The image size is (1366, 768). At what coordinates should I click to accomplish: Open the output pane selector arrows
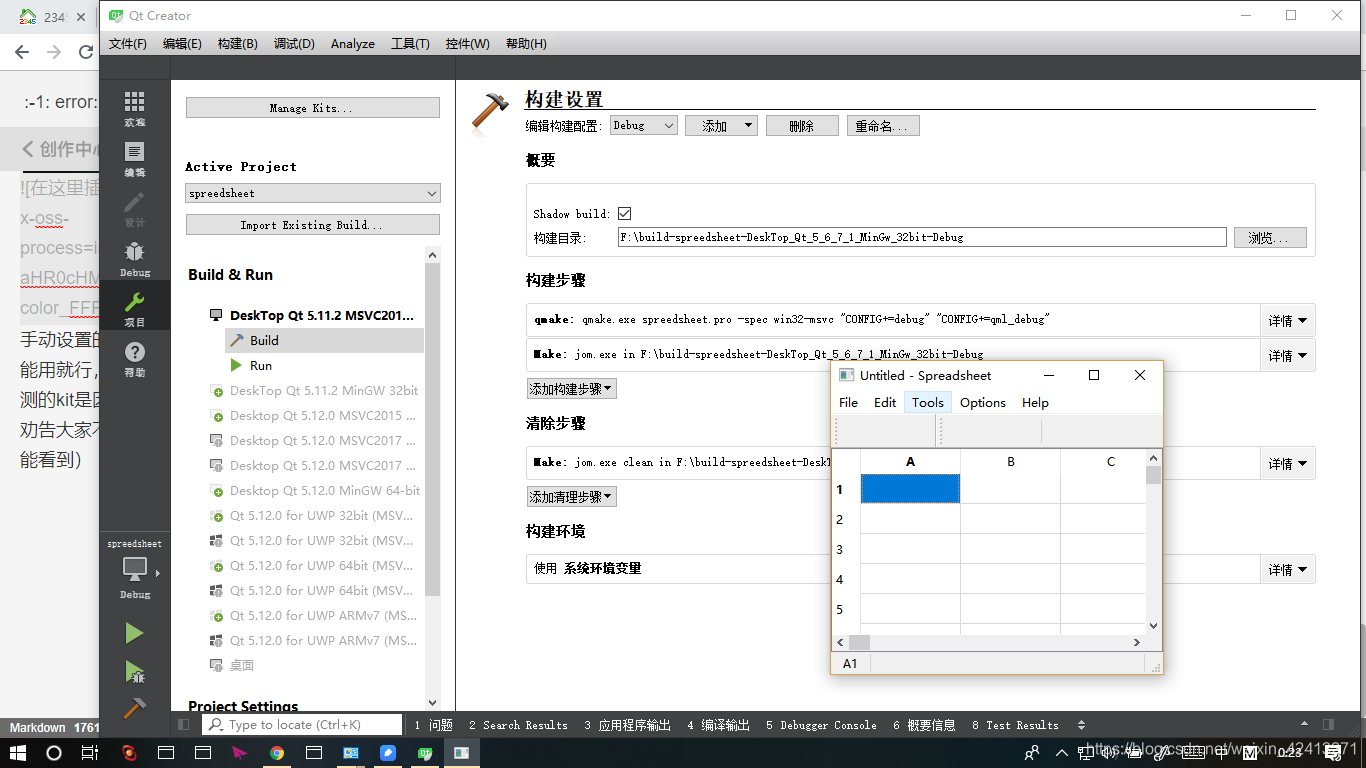coord(1081,725)
